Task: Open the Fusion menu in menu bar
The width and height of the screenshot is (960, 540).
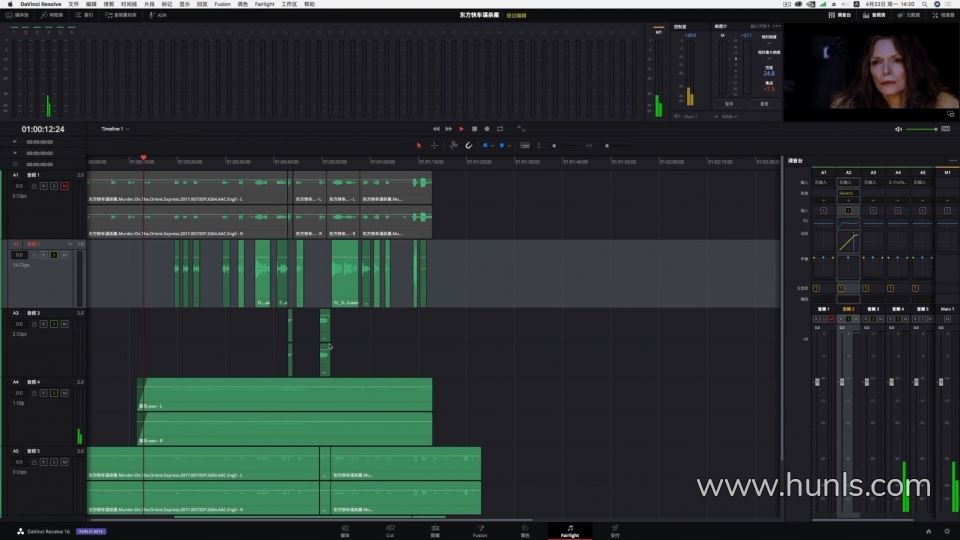Action: [x=222, y=4]
